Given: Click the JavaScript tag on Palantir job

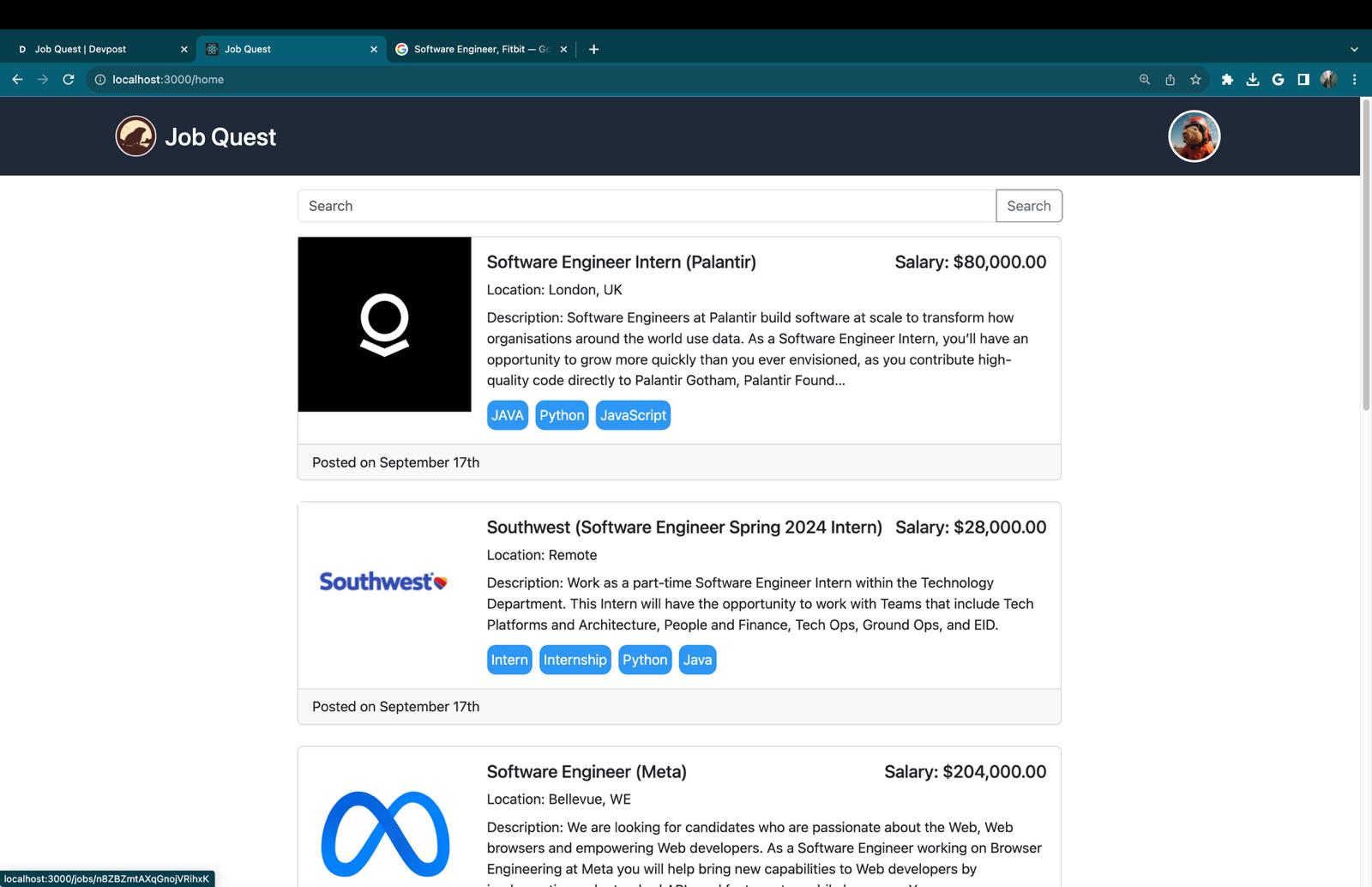Looking at the screenshot, I should (633, 415).
